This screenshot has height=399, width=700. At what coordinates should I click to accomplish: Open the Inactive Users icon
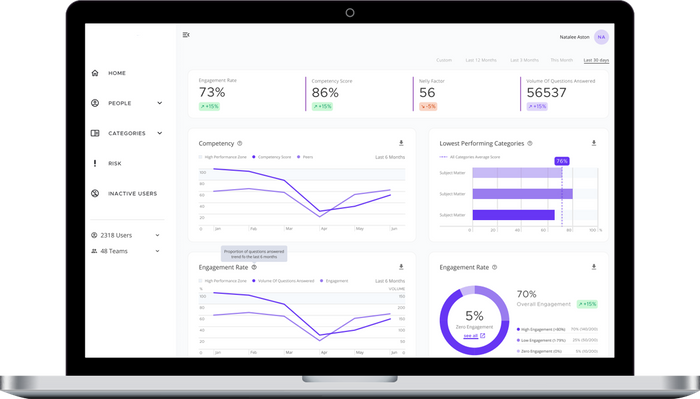95,193
